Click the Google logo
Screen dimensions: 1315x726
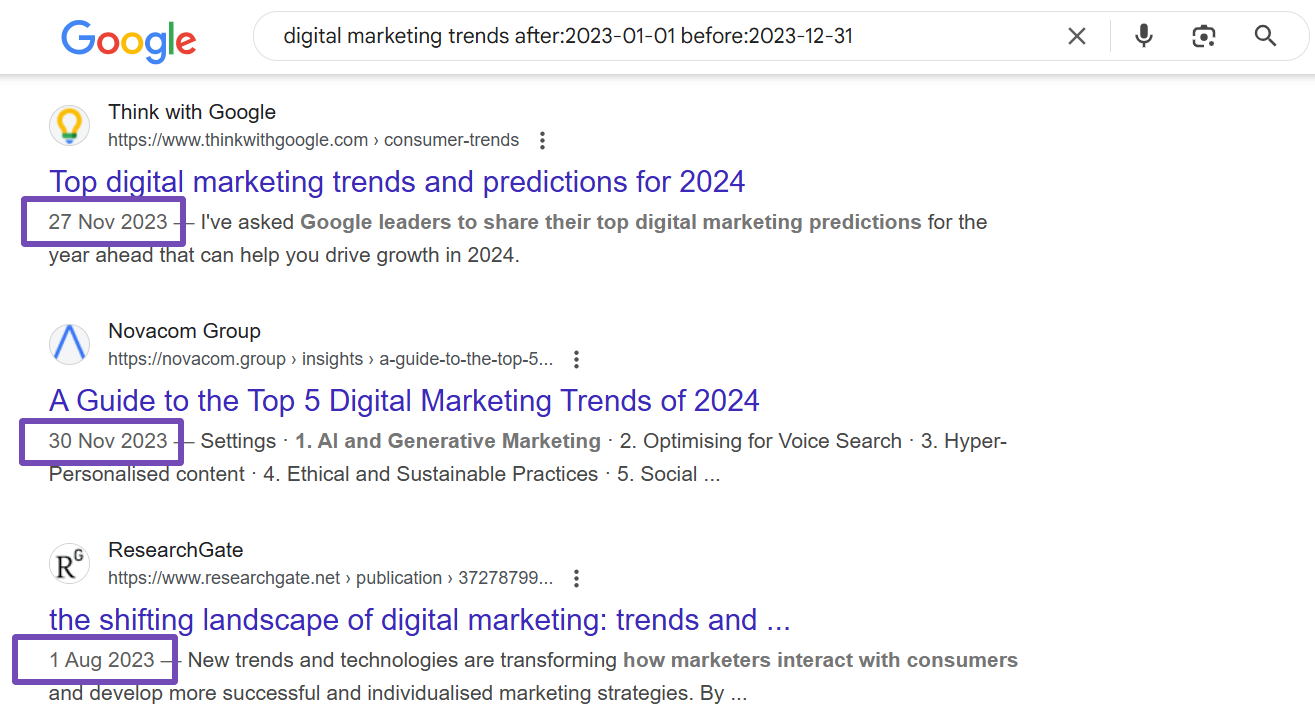128,39
